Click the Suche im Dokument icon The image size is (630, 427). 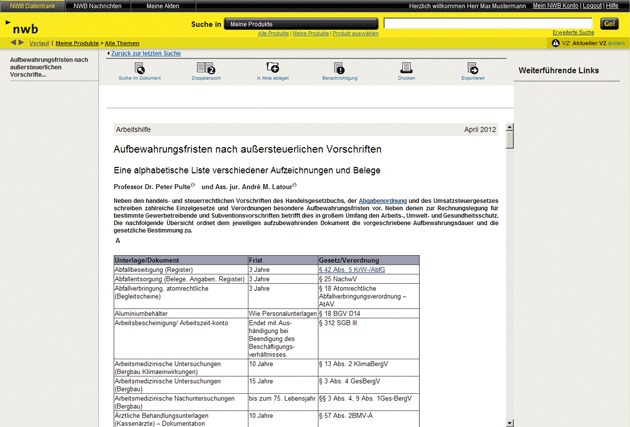point(139,69)
